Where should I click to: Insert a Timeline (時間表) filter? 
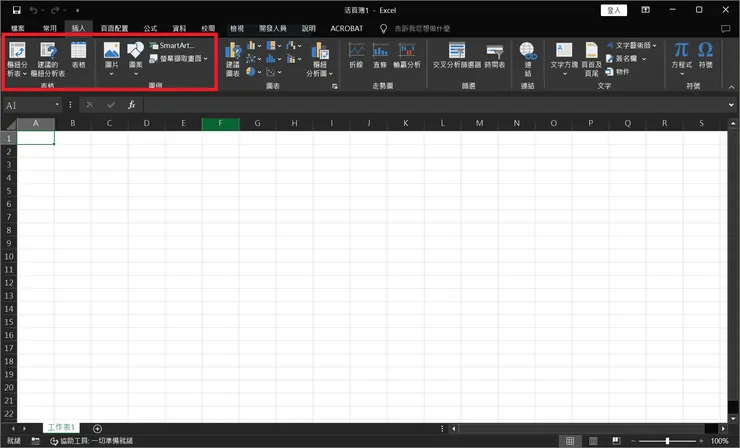pyautogui.click(x=495, y=56)
